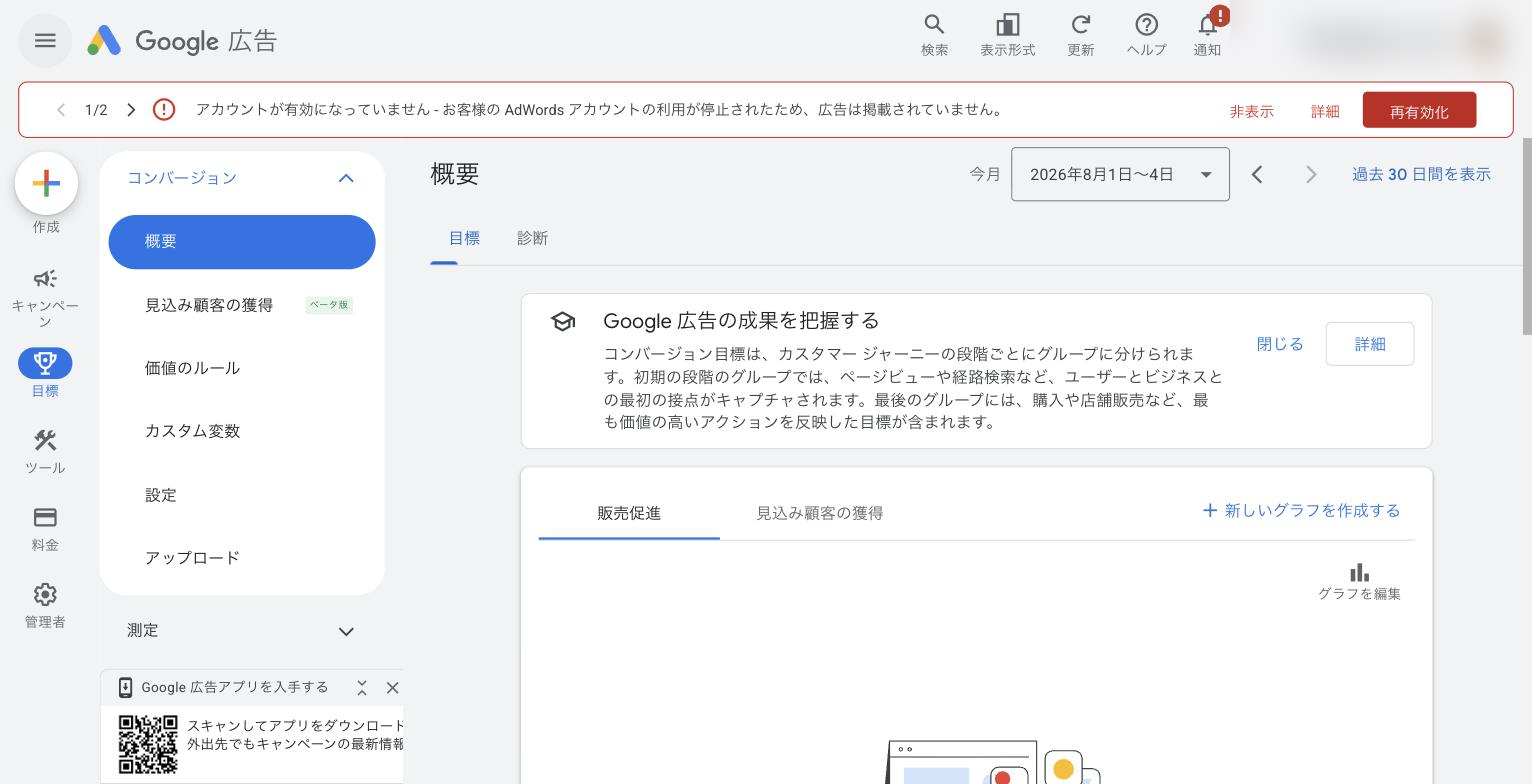Click 新しいグラフを作成する
This screenshot has height=784, width=1532.
pos(1301,511)
